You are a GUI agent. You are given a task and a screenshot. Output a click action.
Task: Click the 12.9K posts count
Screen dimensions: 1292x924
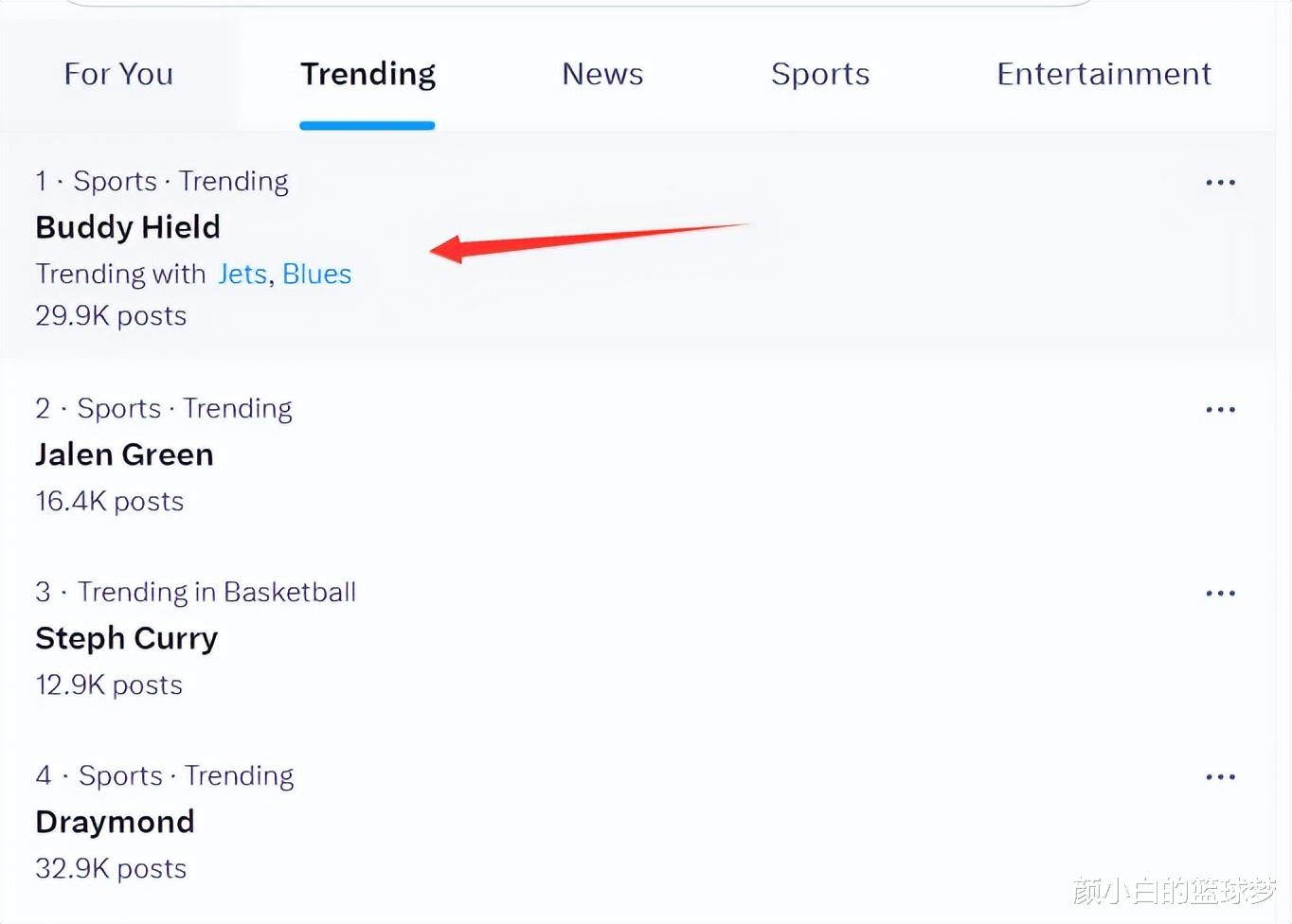pyautogui.click(x=109, y=685)
